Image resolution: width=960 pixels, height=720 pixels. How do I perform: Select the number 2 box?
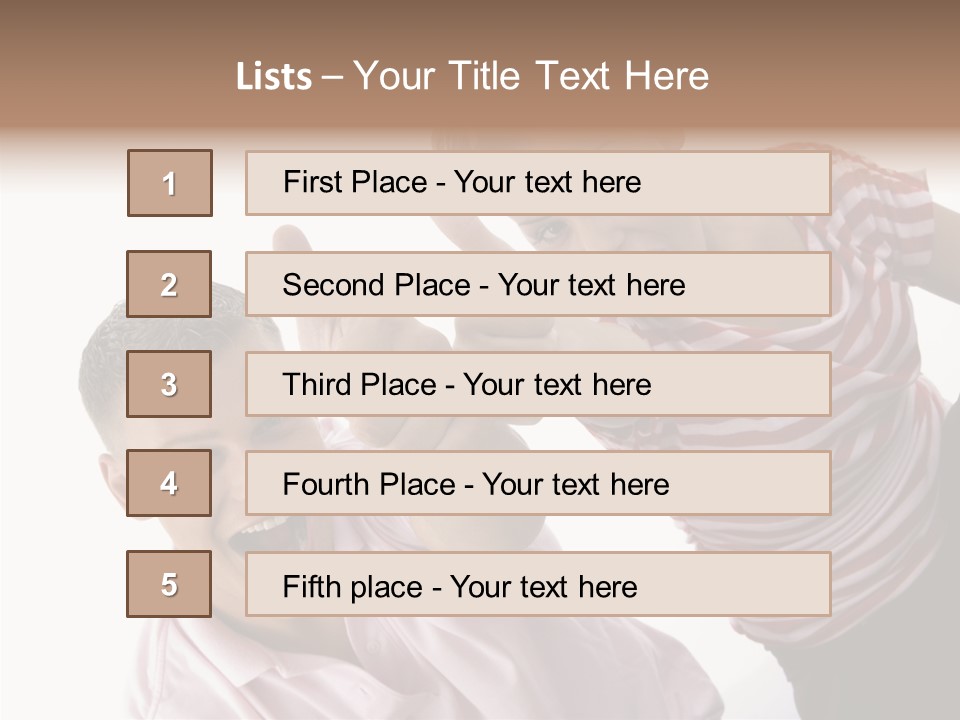pyautogui.click(x=169, y=284)
